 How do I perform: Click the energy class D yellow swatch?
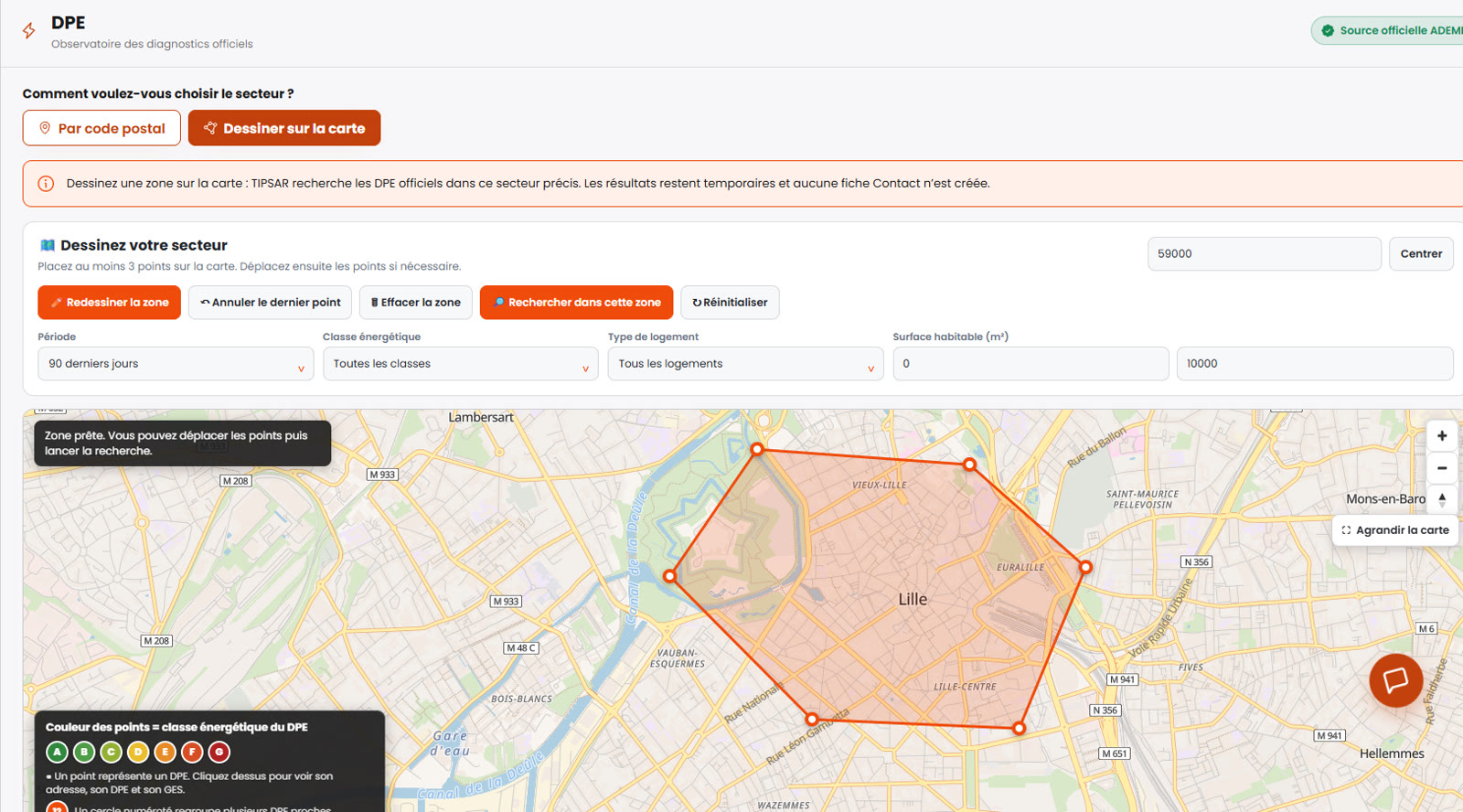[x=138, y=752]
